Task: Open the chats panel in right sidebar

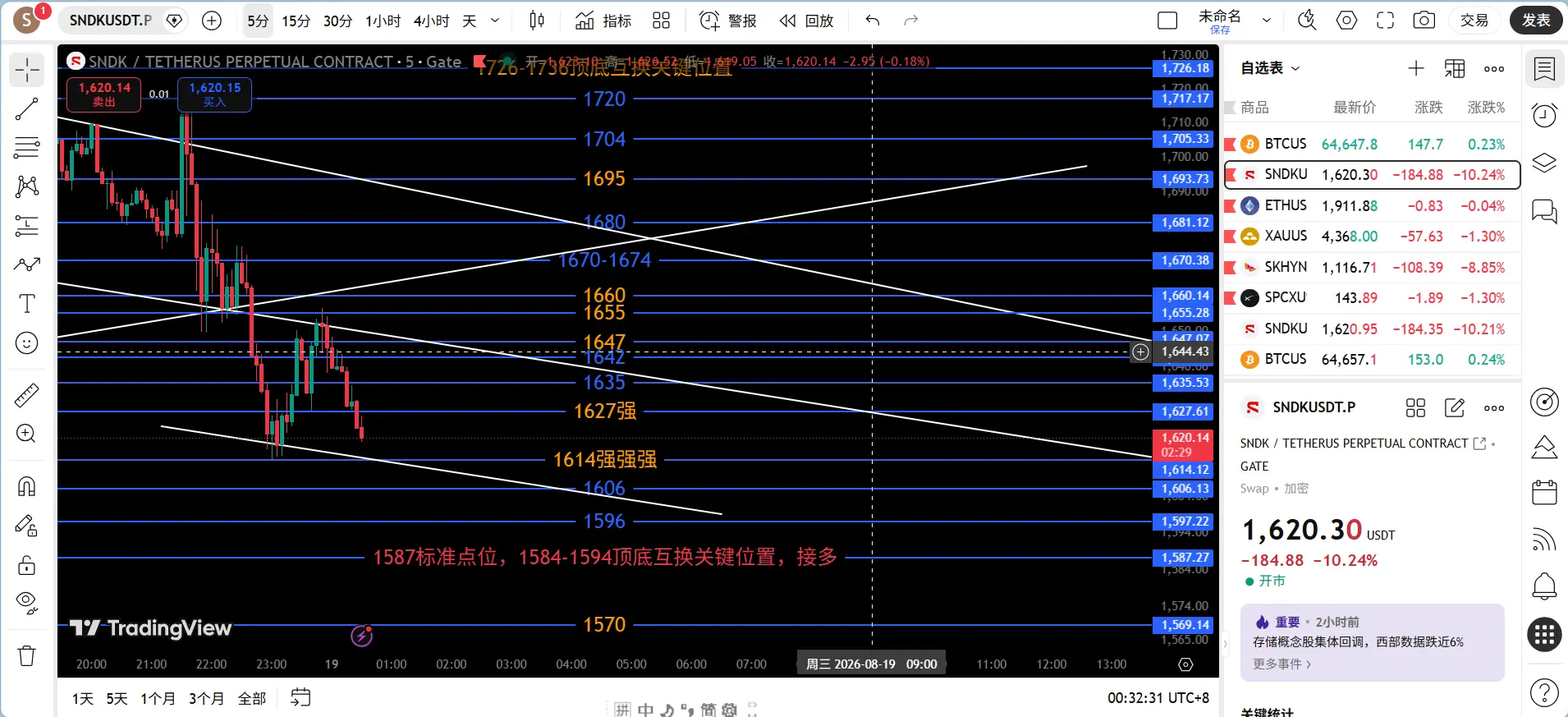Action: [x=1545, y=211]
